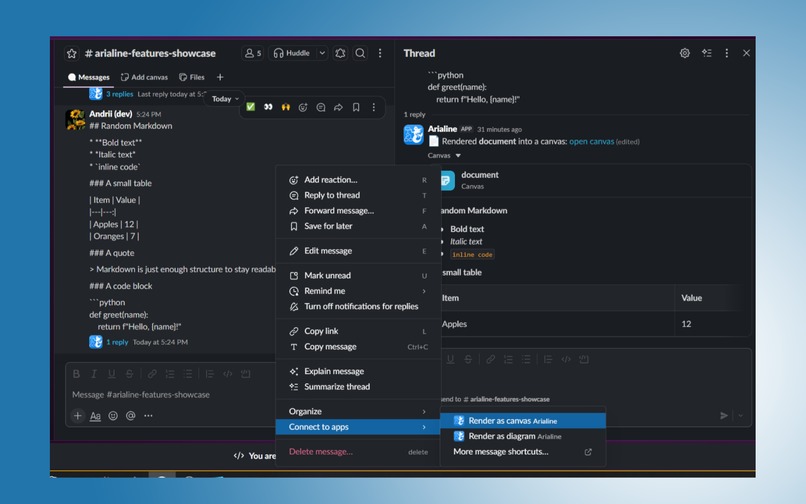This screenshot has height=504, width=806.
Task: Select Mark unread menu item
Action: (358, 275)
